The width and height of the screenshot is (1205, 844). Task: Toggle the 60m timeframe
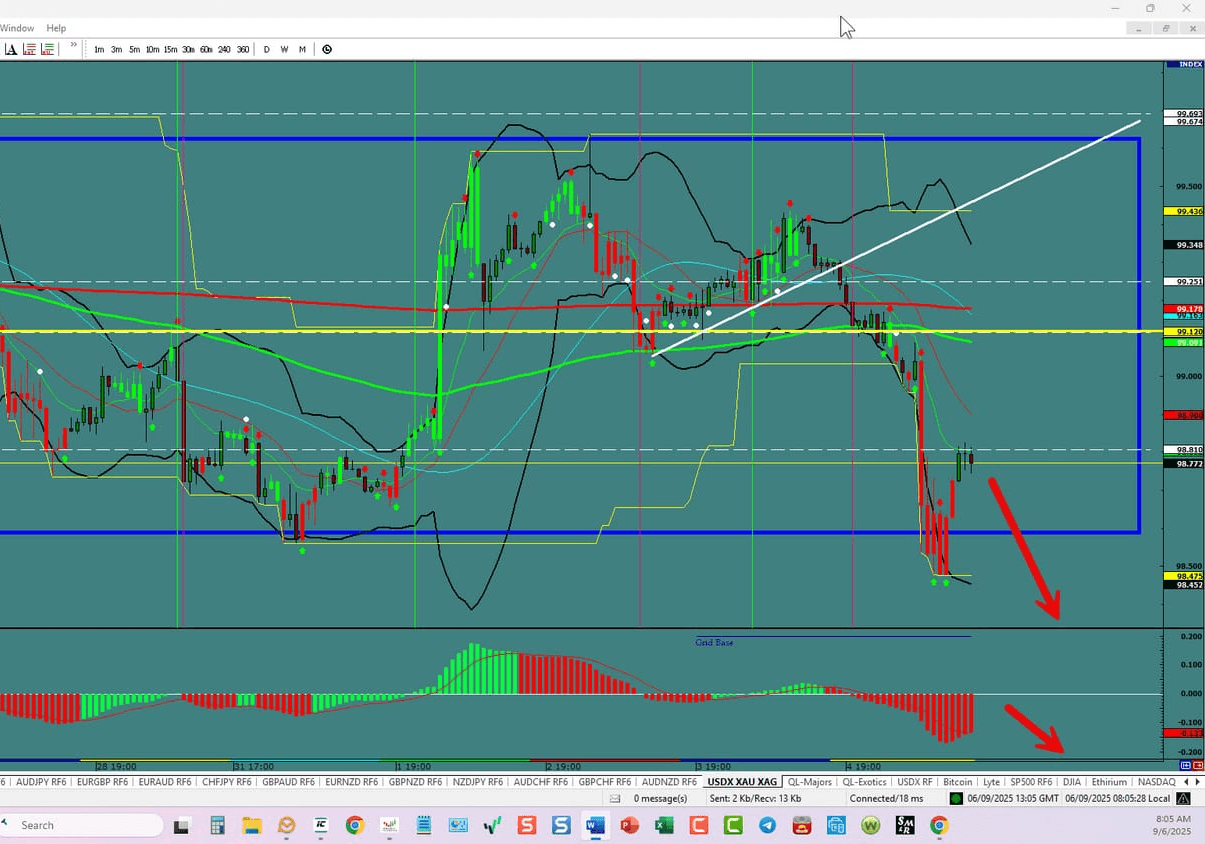point(206,49)
